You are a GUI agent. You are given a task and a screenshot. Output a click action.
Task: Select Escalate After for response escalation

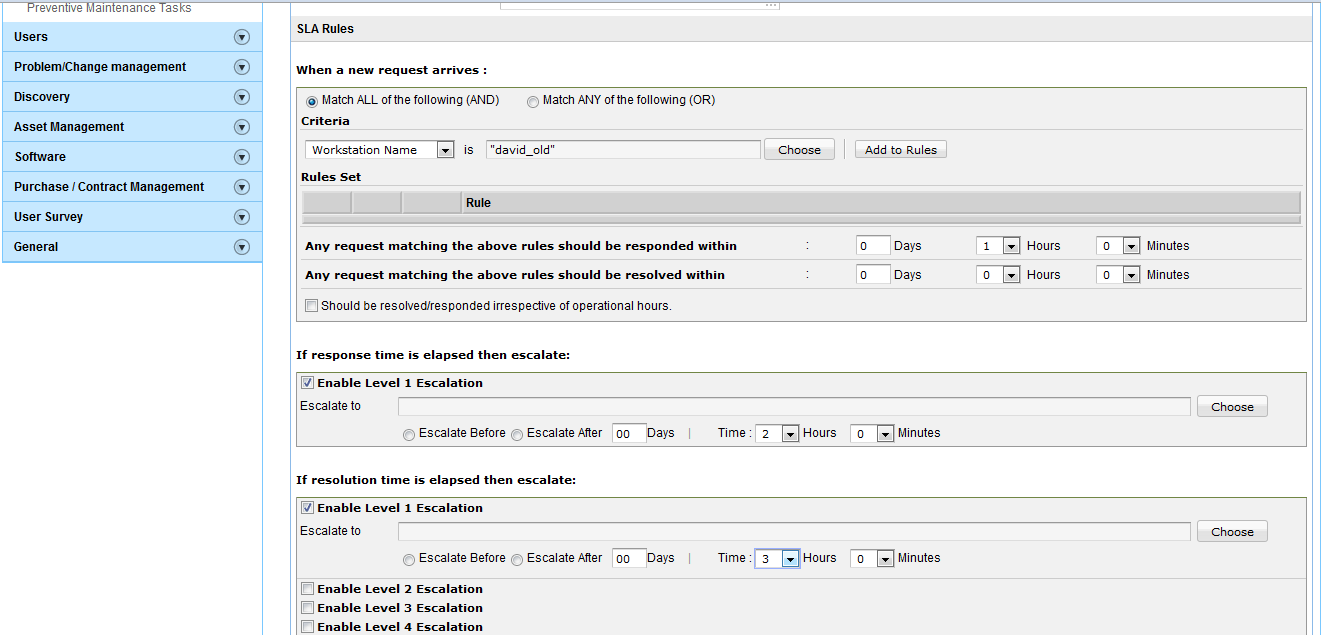[517, 435]
